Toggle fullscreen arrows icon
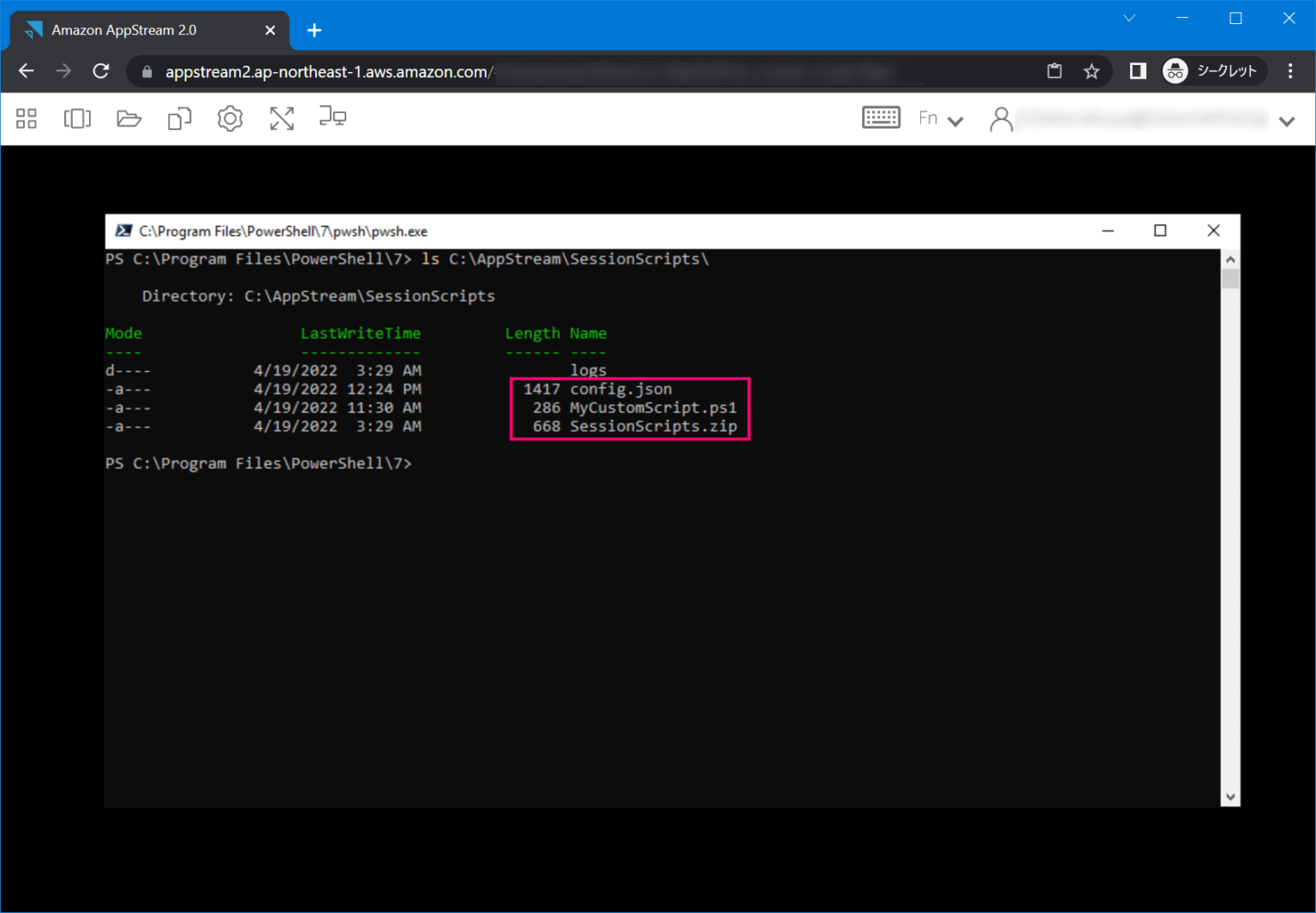1316x913 pixels. 281,118
